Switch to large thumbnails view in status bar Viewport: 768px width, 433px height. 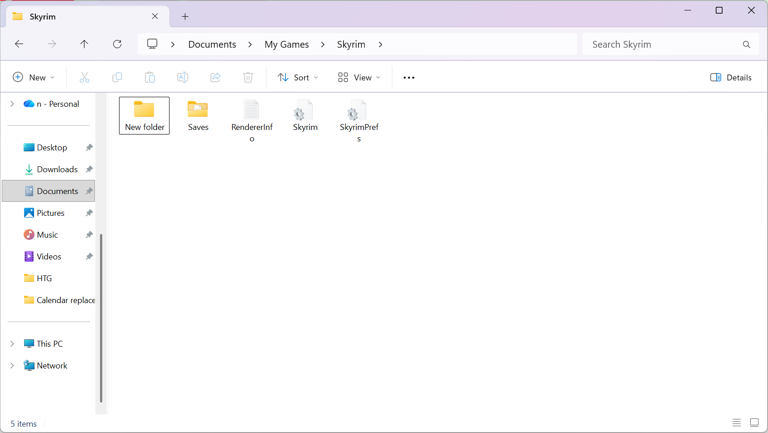[754, 423]
